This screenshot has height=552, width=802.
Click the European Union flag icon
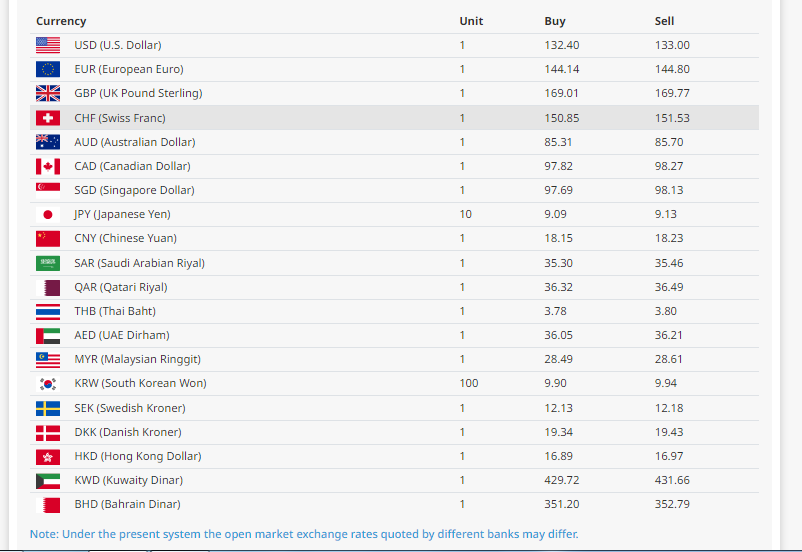click(x=48, y=69)
